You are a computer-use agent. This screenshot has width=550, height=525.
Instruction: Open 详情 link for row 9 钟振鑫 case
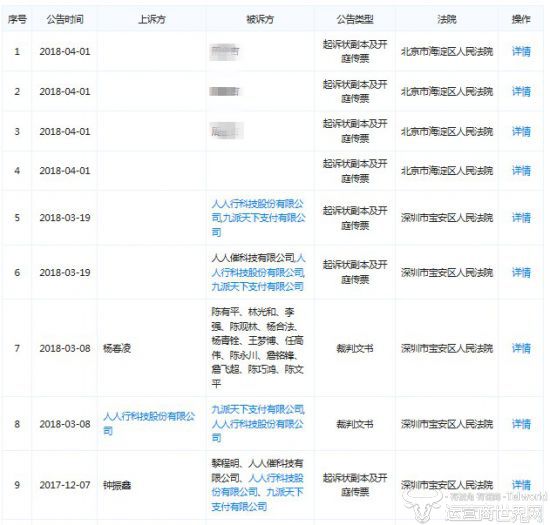click(521, 485)
